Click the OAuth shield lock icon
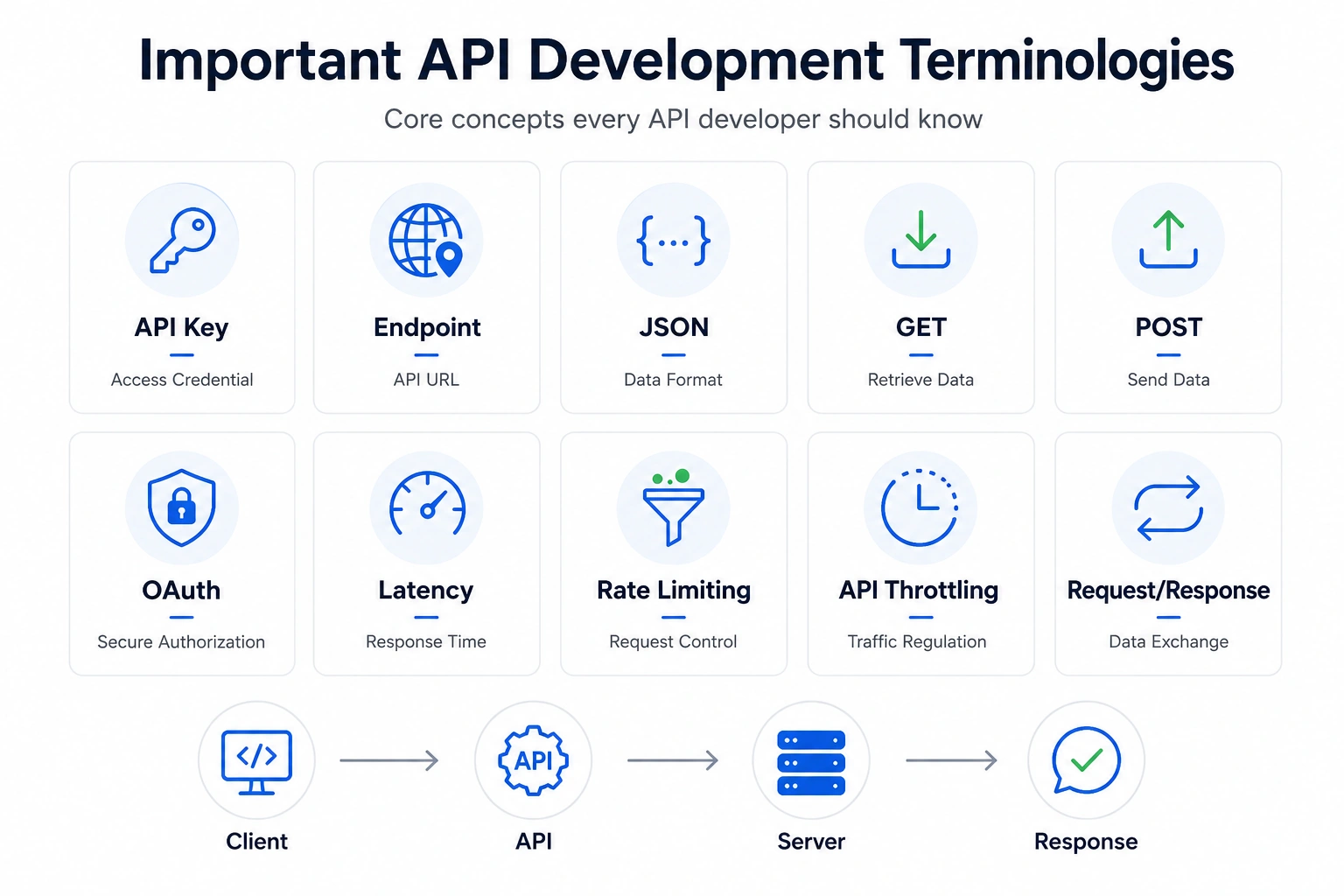Viewport: 1344px width, 896px height. point(181,507)
